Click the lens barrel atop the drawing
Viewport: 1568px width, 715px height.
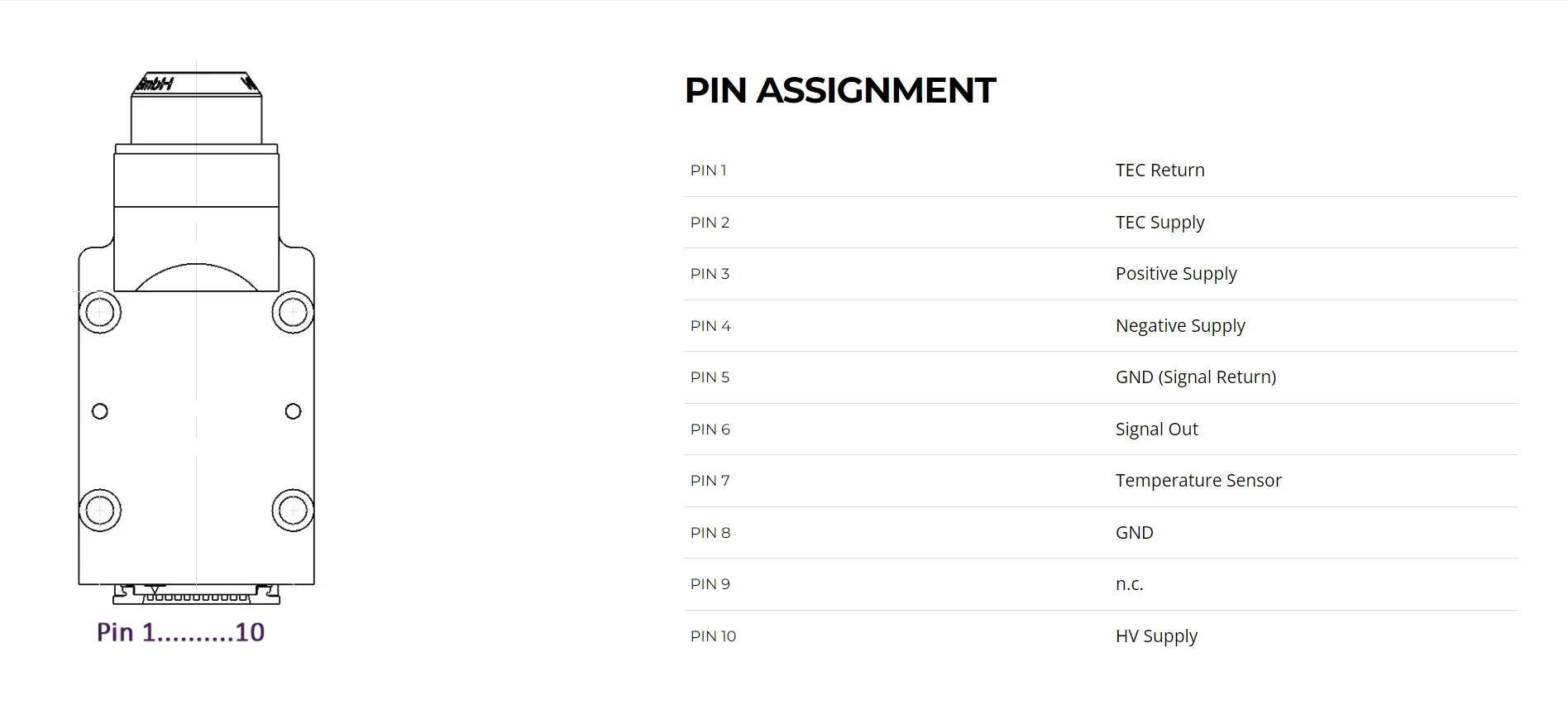point(196,108)
